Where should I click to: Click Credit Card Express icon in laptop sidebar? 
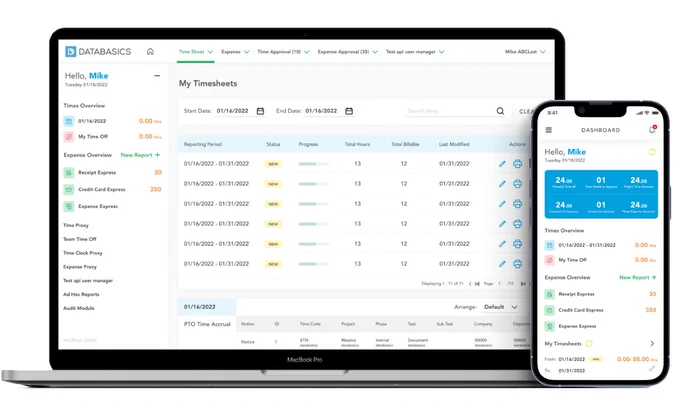tap(69, 190)
